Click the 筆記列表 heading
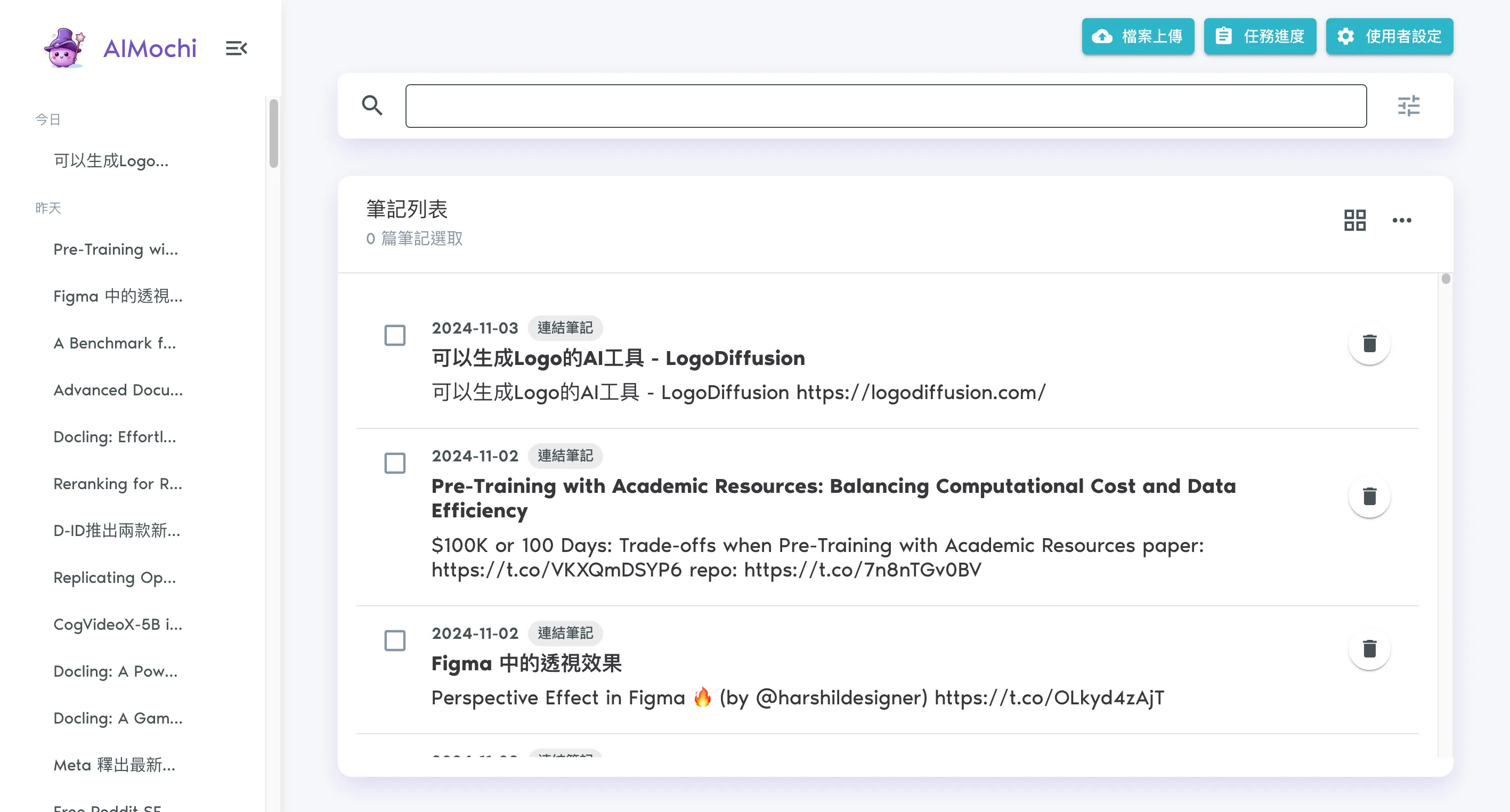 point(407,209)
